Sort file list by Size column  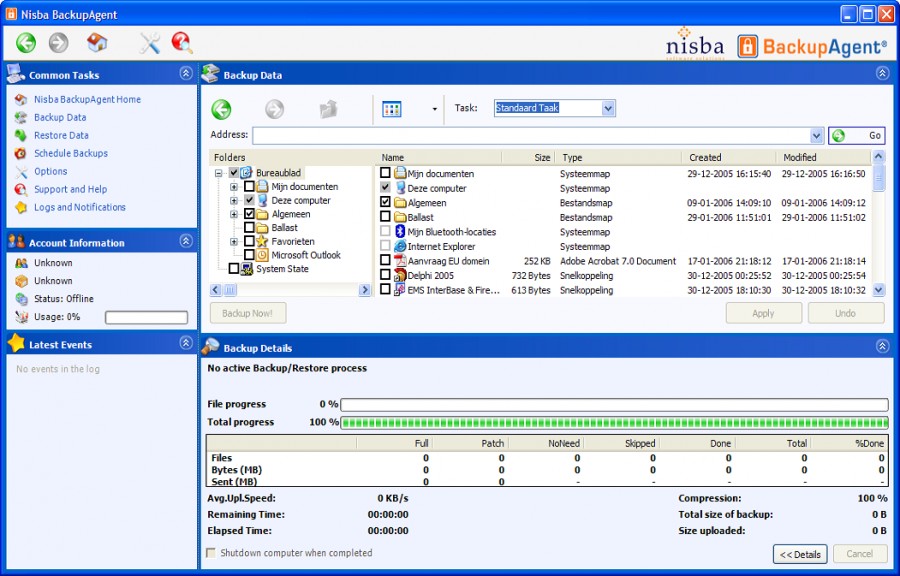point(528,157)
